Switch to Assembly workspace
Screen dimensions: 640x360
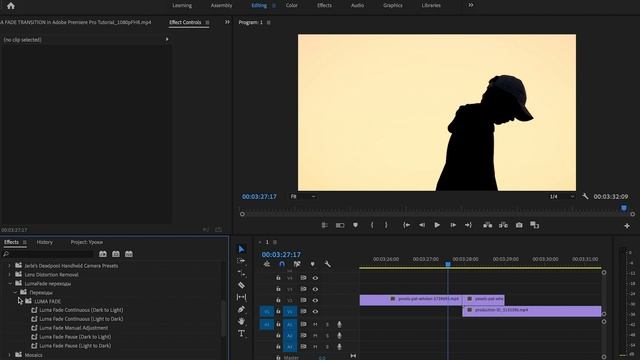click(221, 5)
